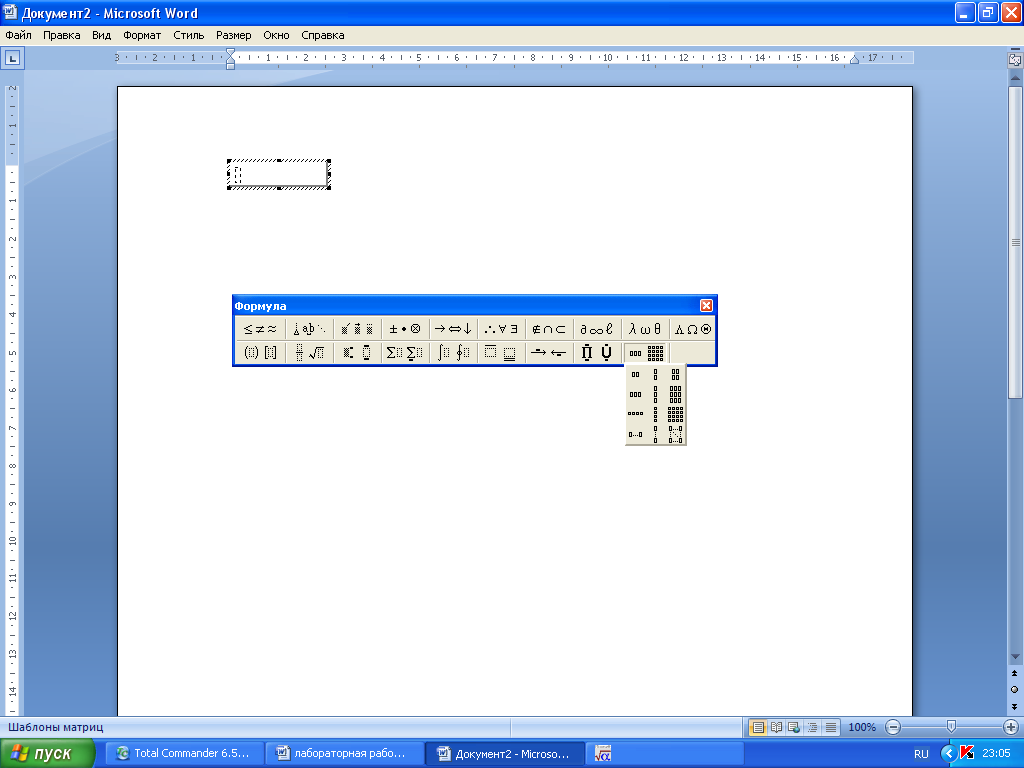This screenshot has height=768, width=1024.
Task: Click inside the equation edit box
Action: (279, 174)
